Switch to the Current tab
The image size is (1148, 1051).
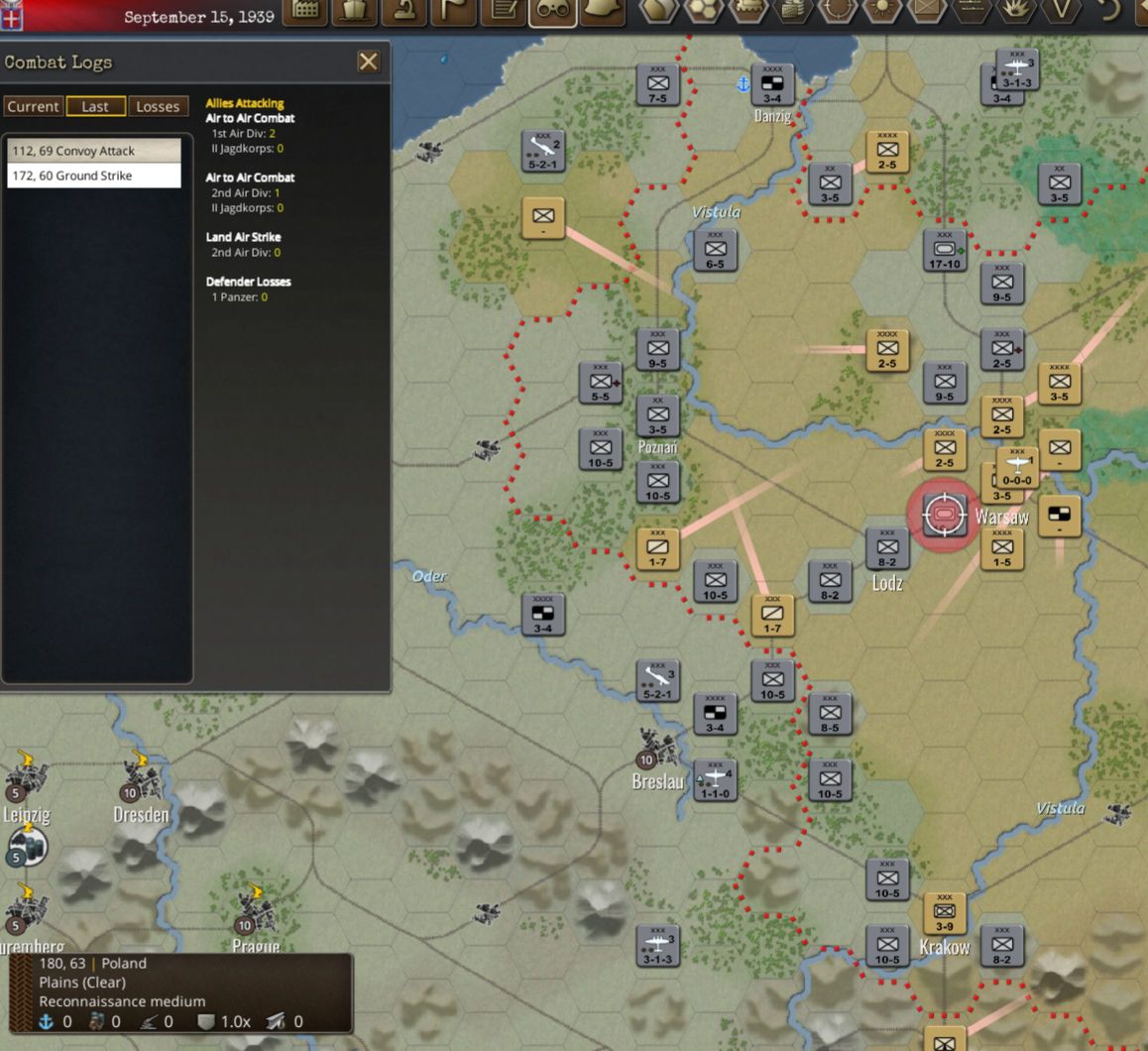coord(33,106)
